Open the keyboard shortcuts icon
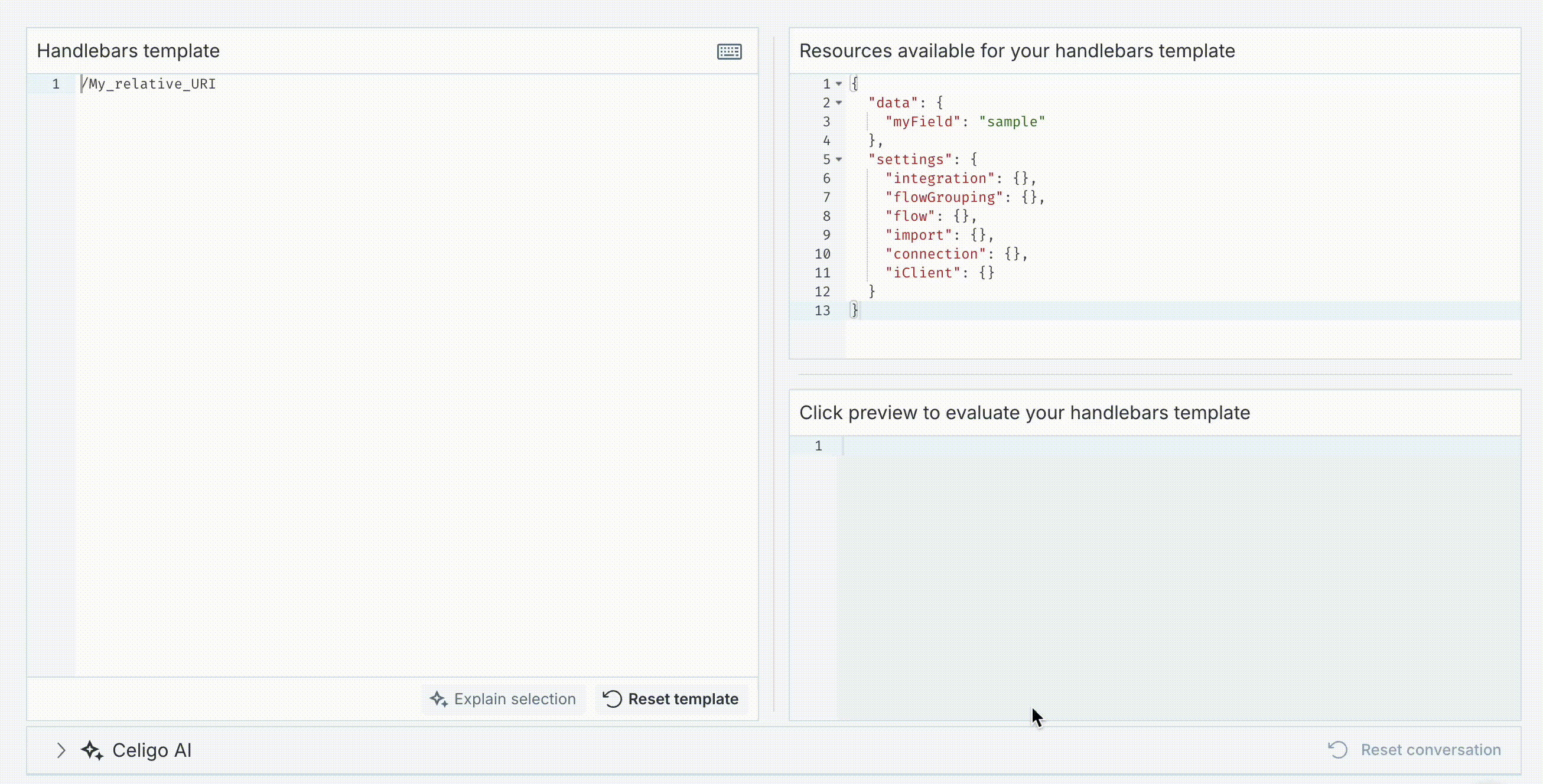Image resolution: width=1543 pixels, height=784 pixels. pos(729,51)
